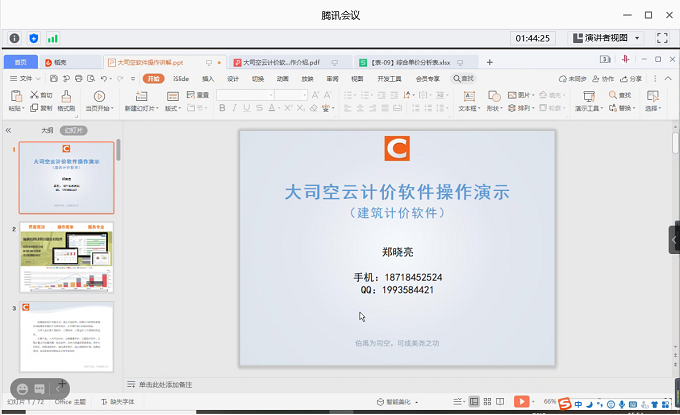Open the iSlide ribbon tab

pyautogui.click(x=181, y=78)
